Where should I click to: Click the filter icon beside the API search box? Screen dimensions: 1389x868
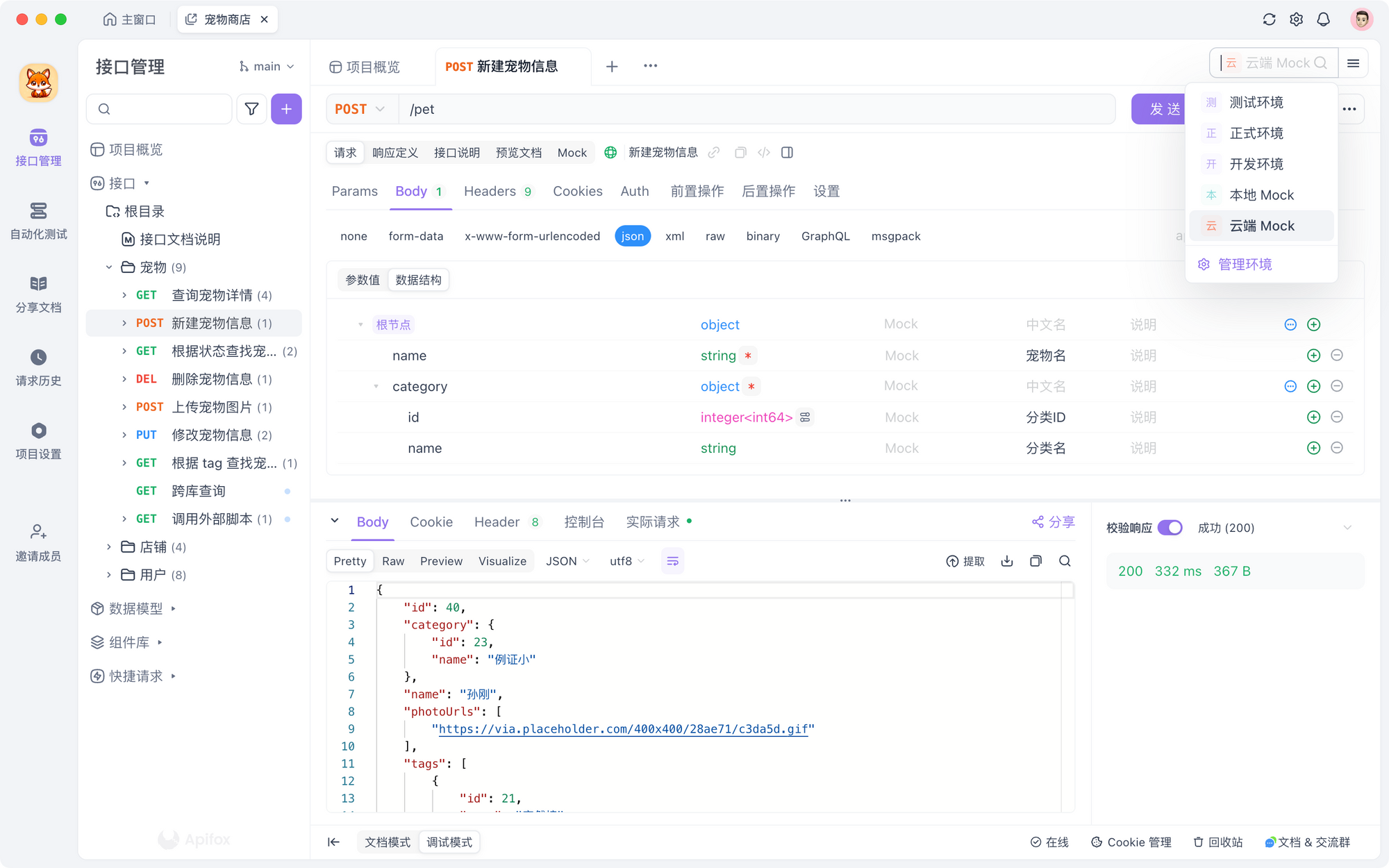(251, 109)
